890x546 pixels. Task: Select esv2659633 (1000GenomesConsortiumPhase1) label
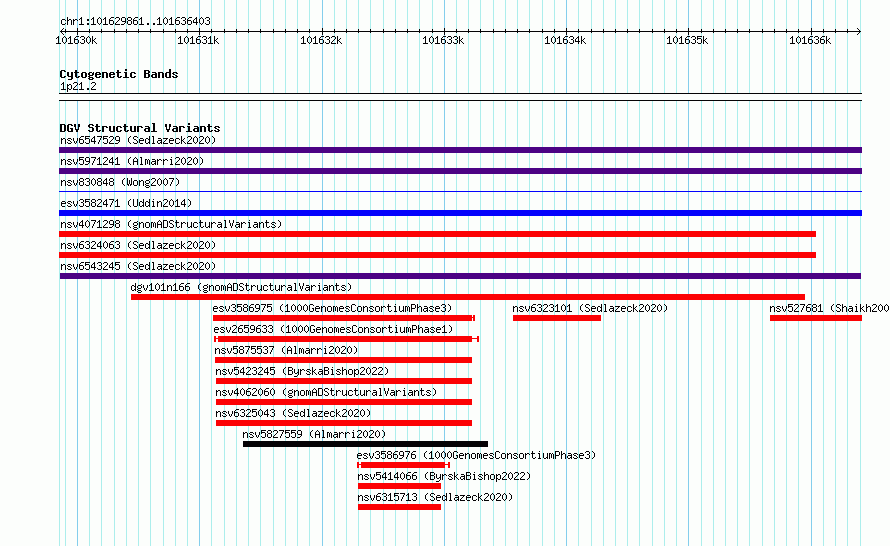(333, 329)
